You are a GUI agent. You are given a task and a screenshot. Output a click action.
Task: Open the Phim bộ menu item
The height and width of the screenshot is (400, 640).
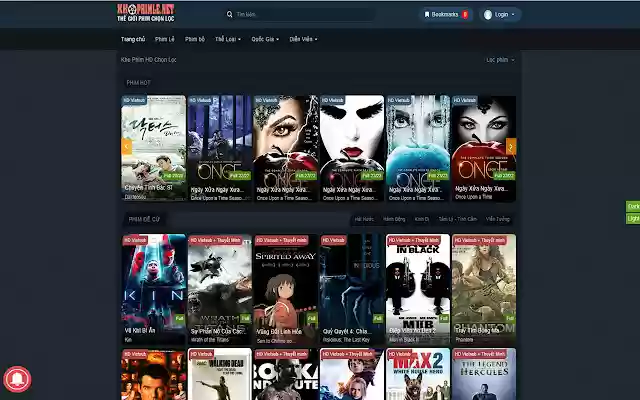pyautogui.click(x=195, y=39)
